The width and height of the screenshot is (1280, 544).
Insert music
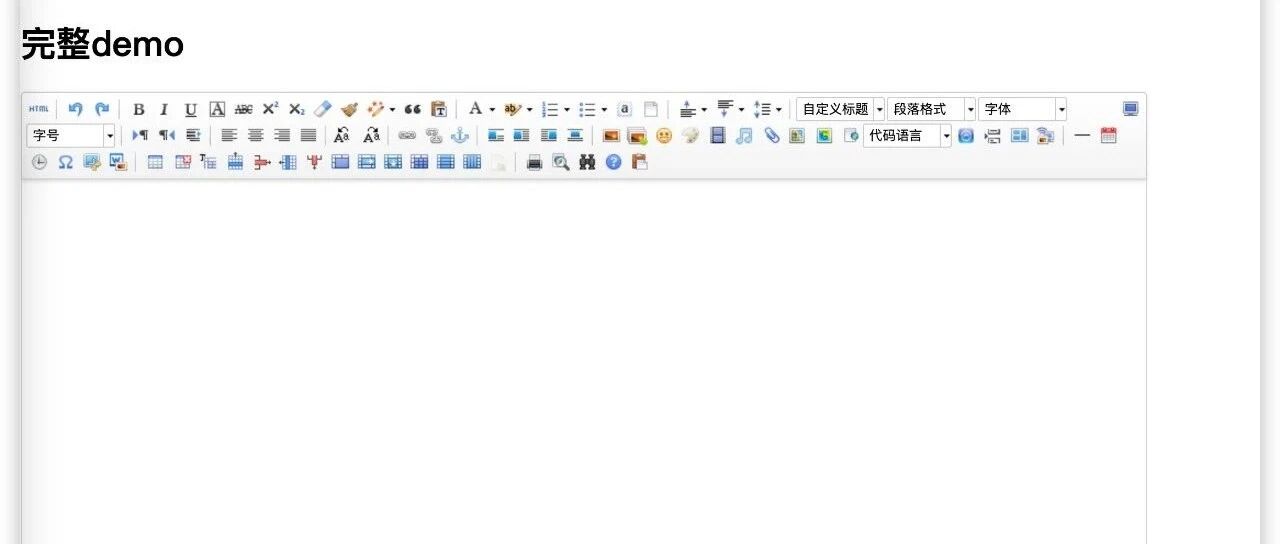(744, 135)
